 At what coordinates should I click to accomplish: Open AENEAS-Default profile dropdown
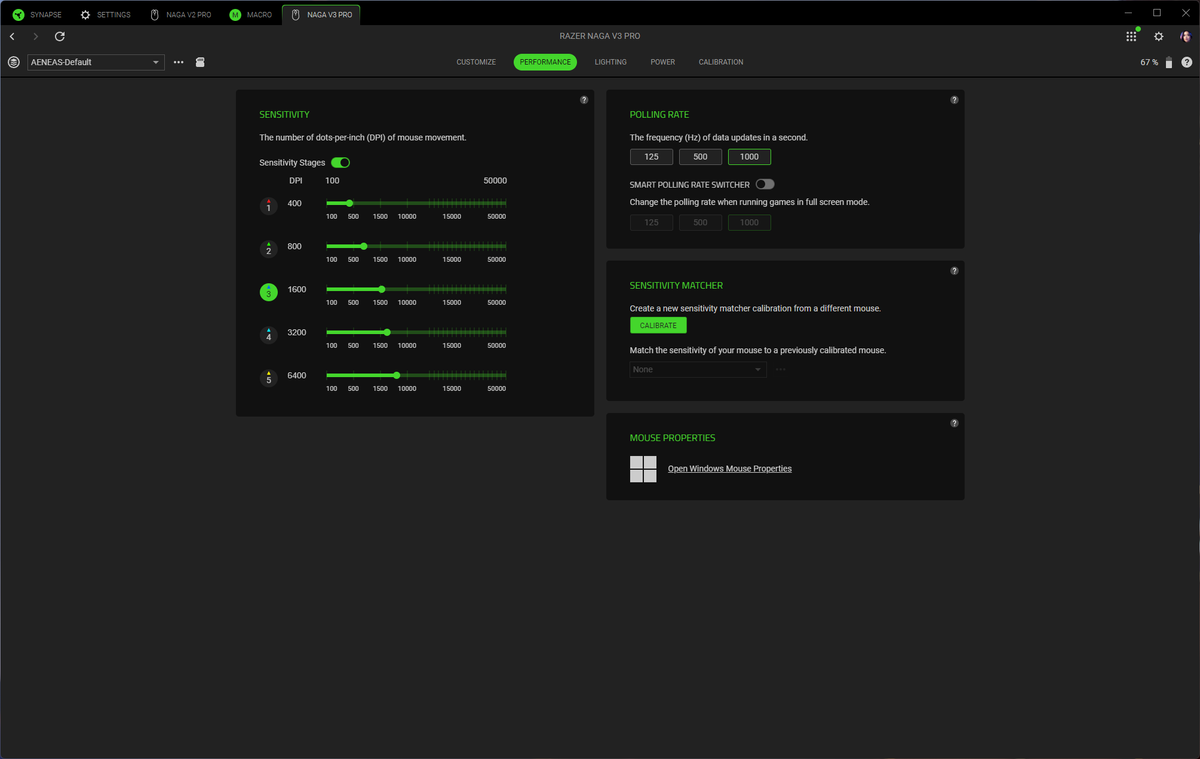95,62
